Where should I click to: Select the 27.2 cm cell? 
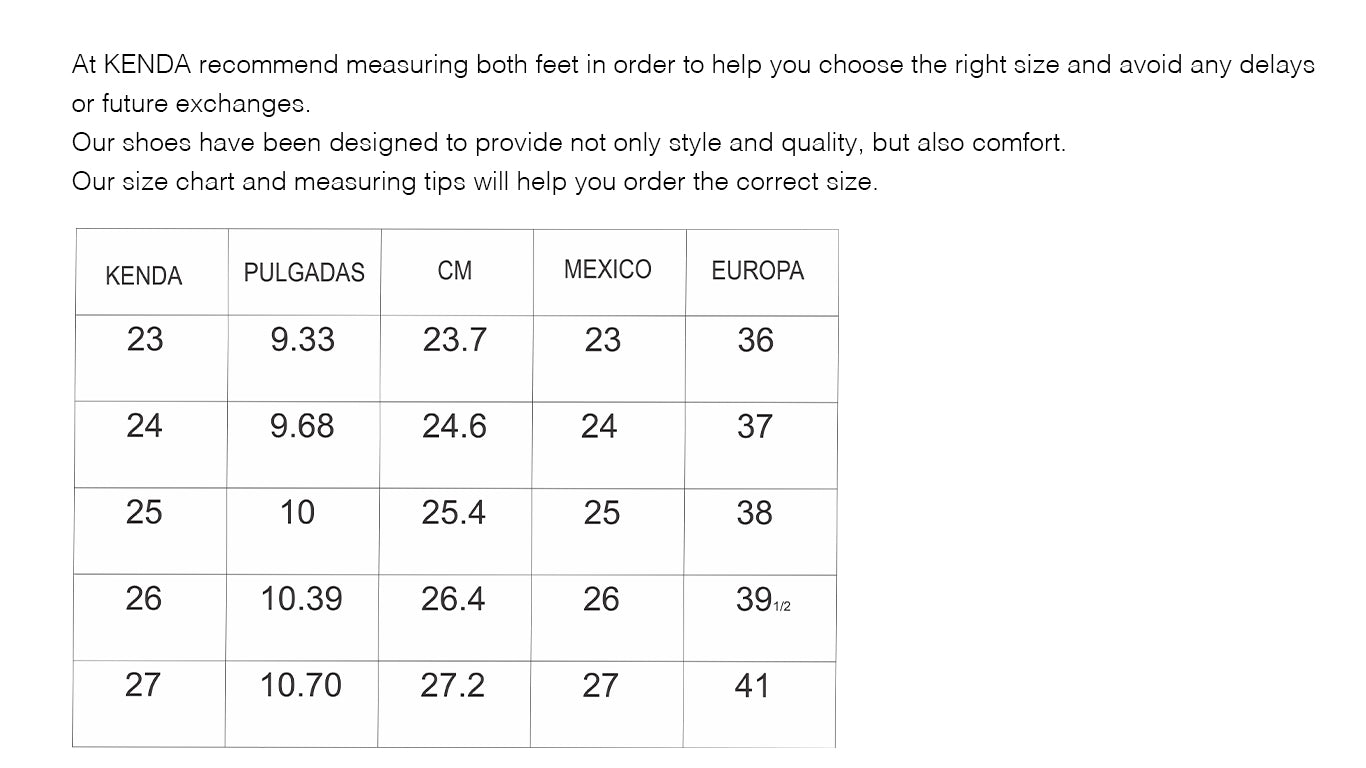(452, 685)
